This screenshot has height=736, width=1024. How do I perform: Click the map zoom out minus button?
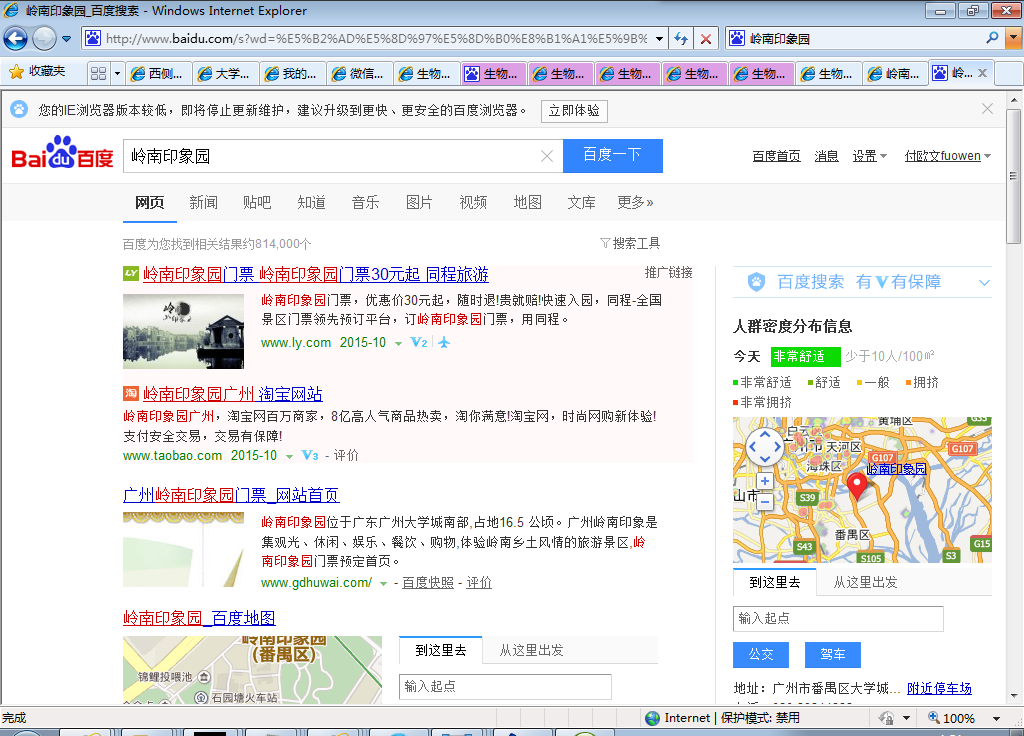tap(765, 501)
